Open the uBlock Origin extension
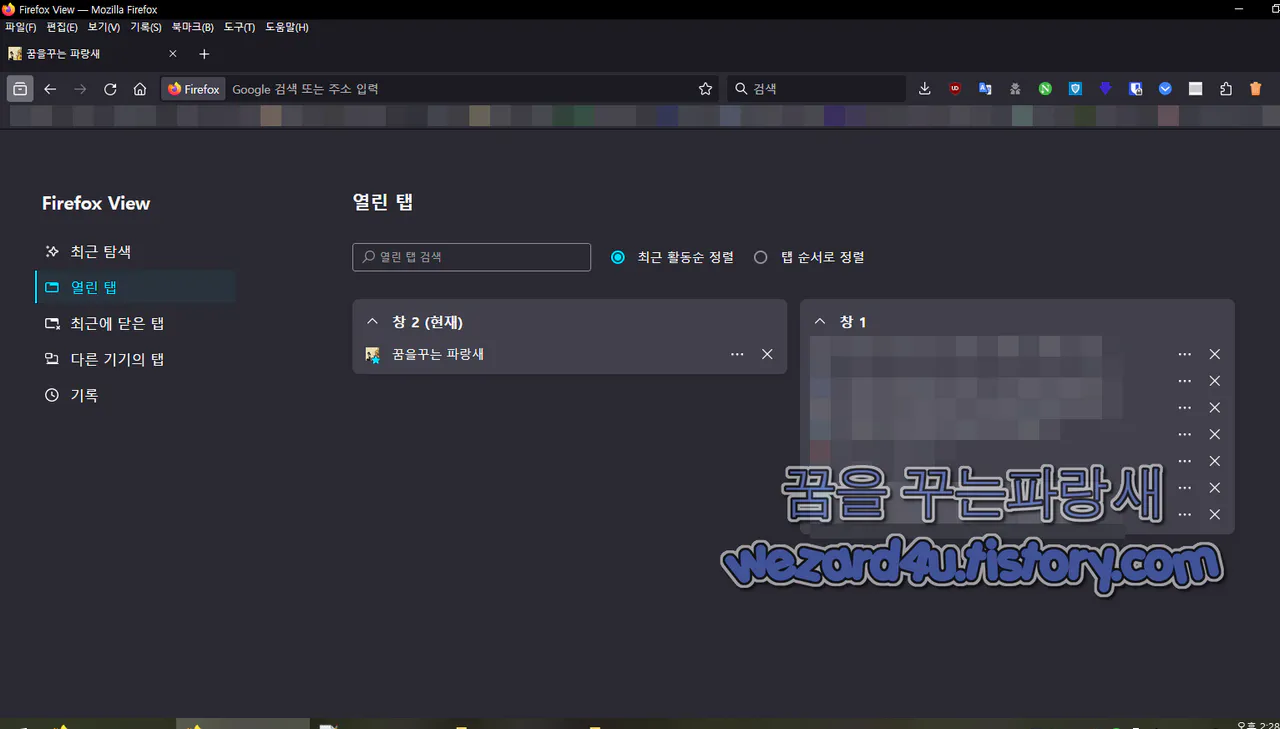This screenshot has height=729, width=1280. coord(955,88)
